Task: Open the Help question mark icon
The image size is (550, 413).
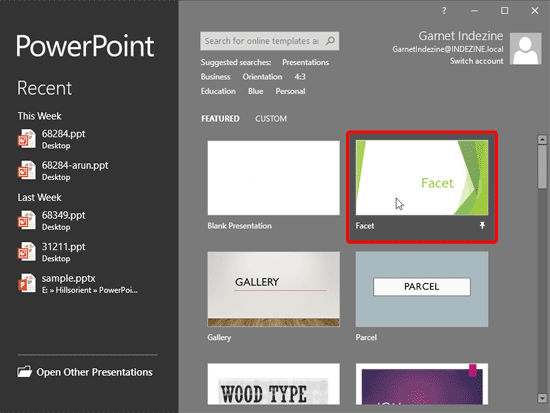Action: (444, 11)
